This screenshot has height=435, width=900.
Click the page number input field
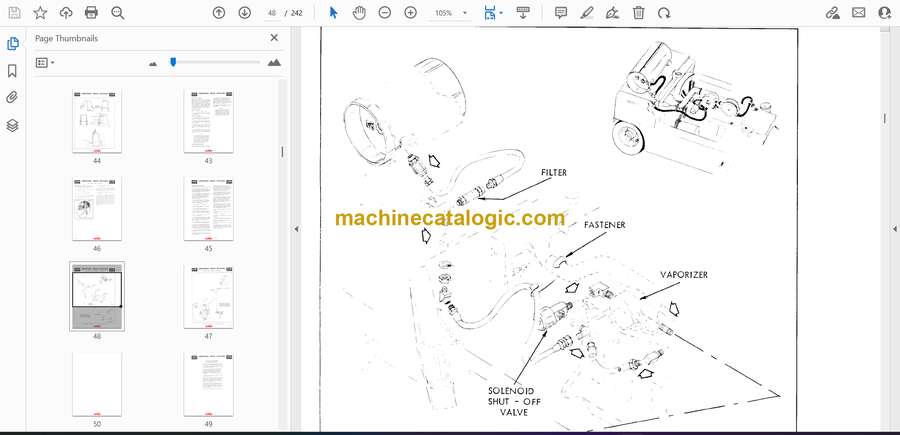(x=271, y=13)
